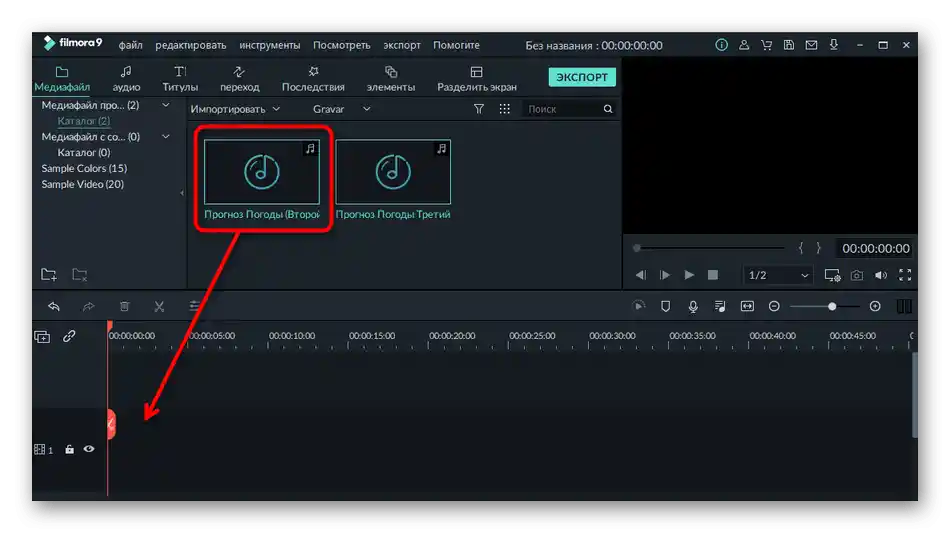Click the delete trash icon

click(x=124, y=306)
